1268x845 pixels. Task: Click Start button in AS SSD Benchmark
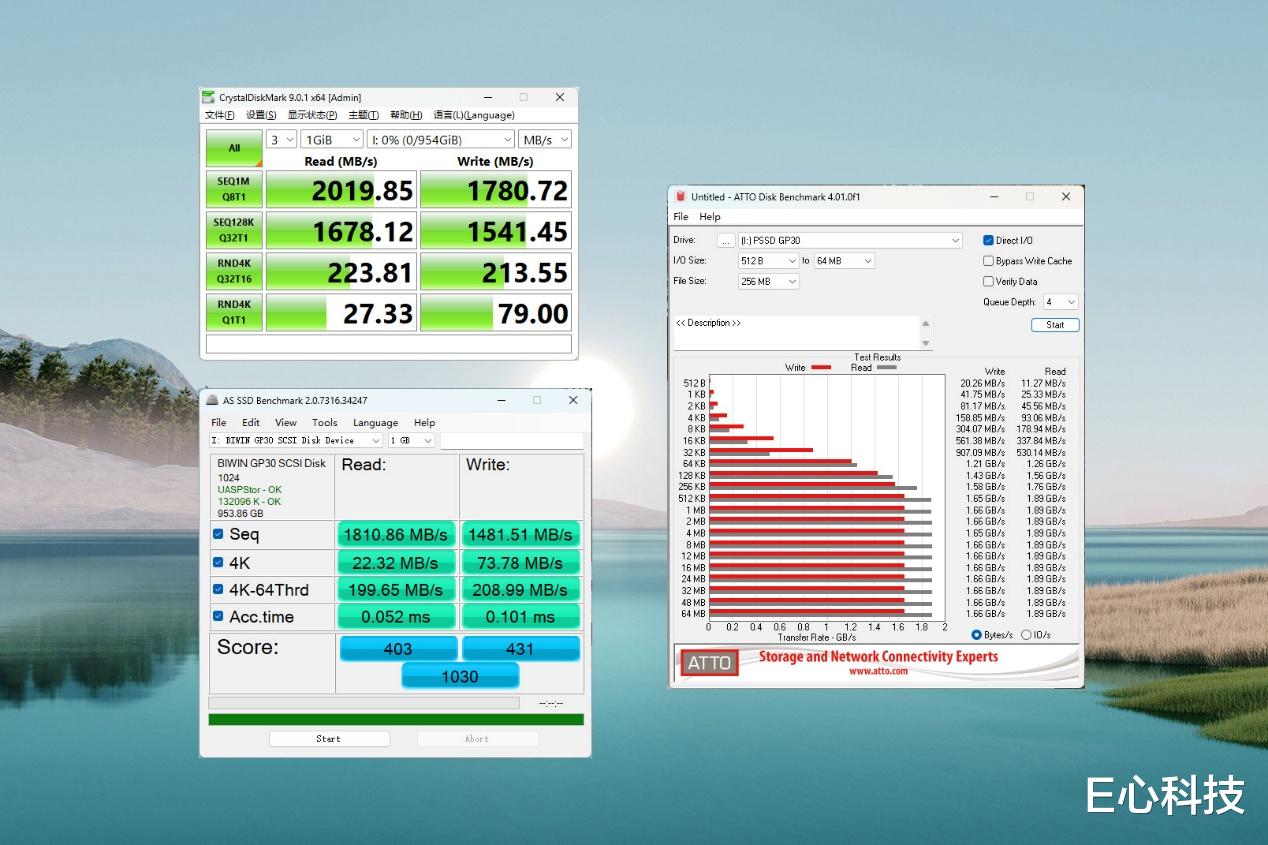(x=329, y=739)
